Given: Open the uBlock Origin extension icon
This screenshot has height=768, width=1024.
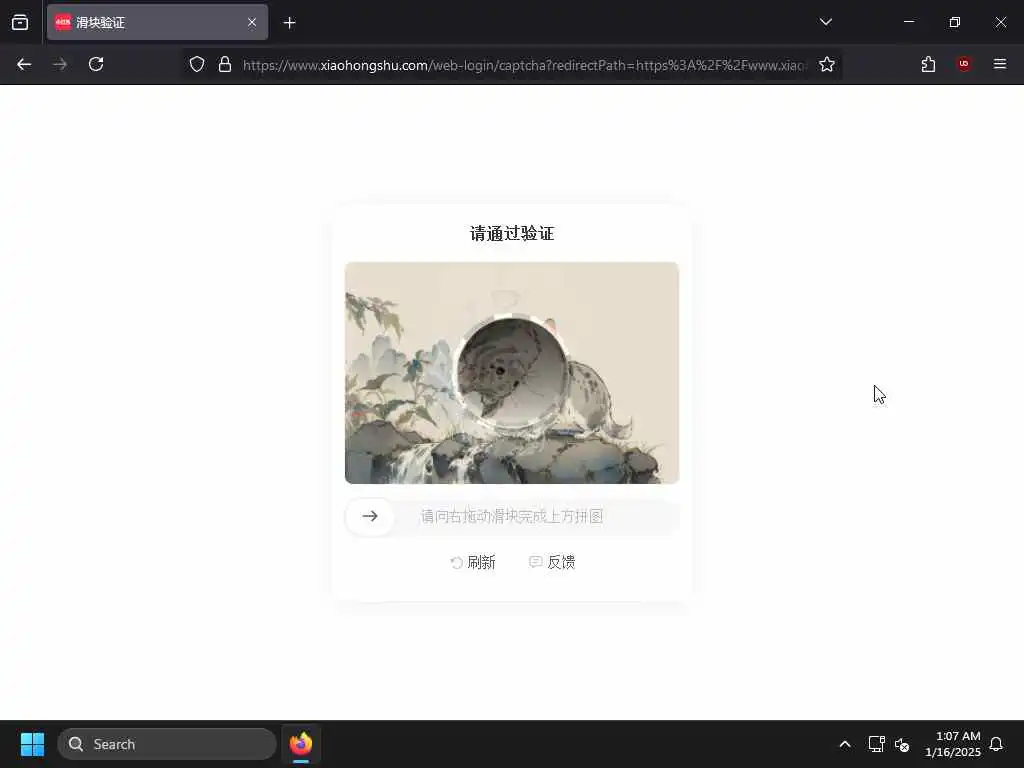Looking at the screenshot, I should point(964,64).
